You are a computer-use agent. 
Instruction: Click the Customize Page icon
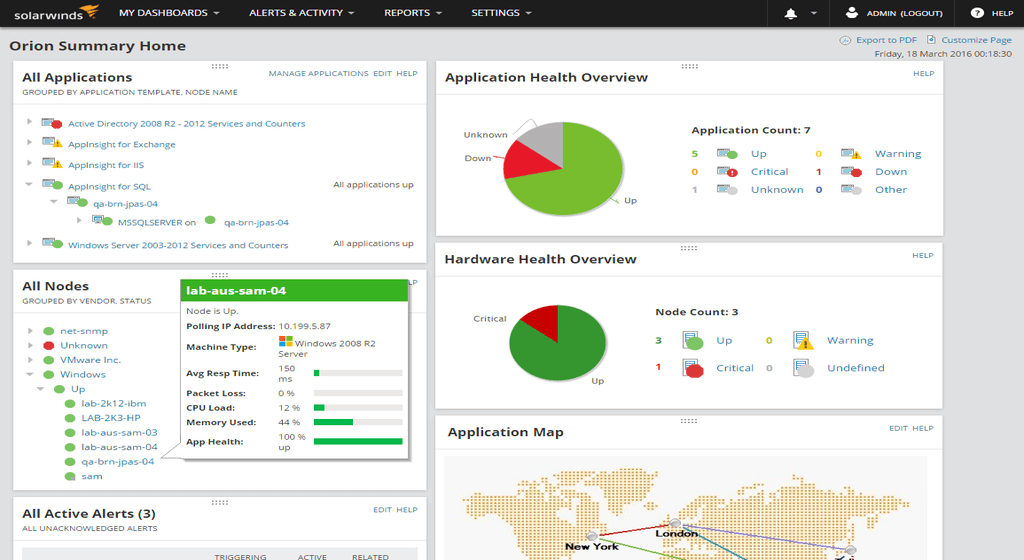point(931,40)
